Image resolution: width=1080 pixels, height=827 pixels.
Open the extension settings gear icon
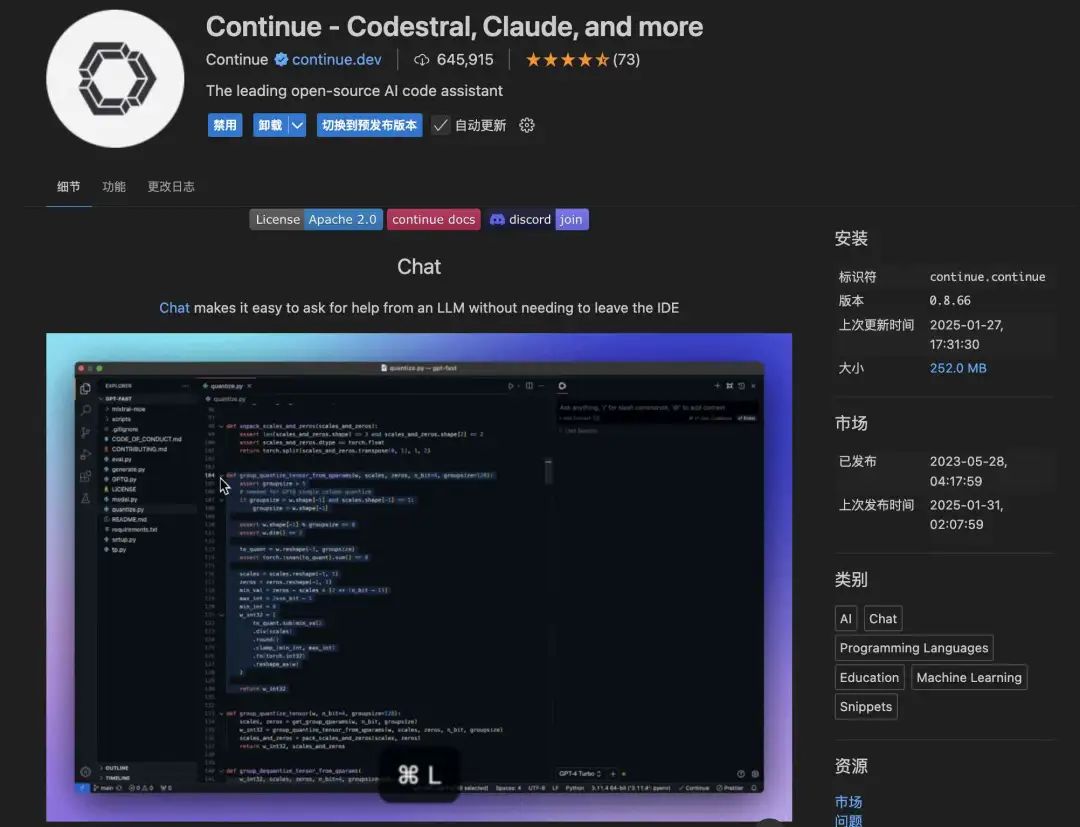click(x=527, y=125)
